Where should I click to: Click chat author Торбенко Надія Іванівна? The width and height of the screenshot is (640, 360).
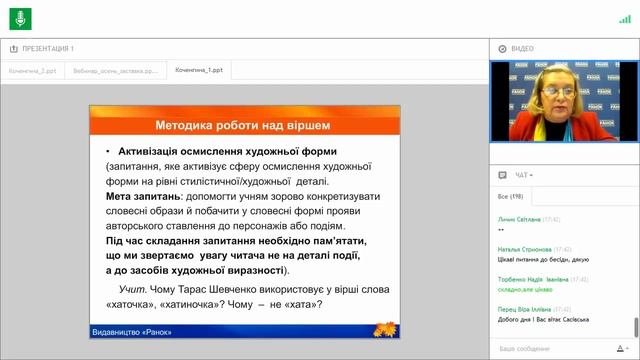[x=533, y=280]
